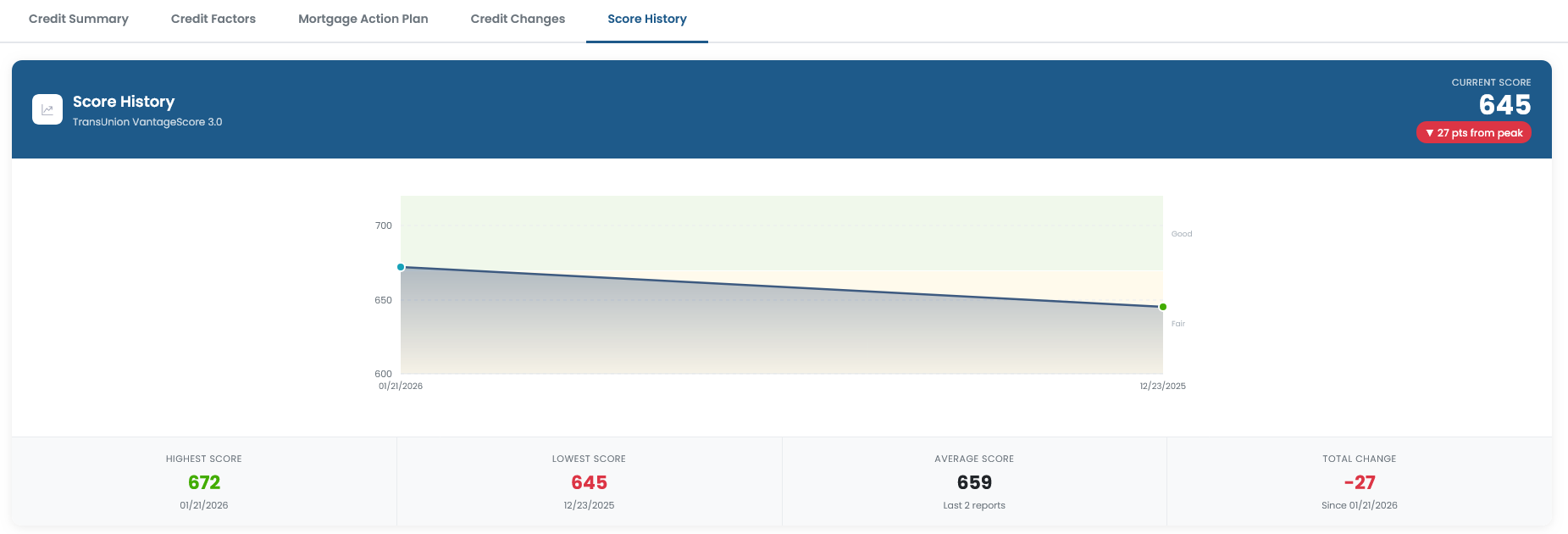Click the Average Score 659 stat
Screen dimensions: 1568x534
pos(973,481)
